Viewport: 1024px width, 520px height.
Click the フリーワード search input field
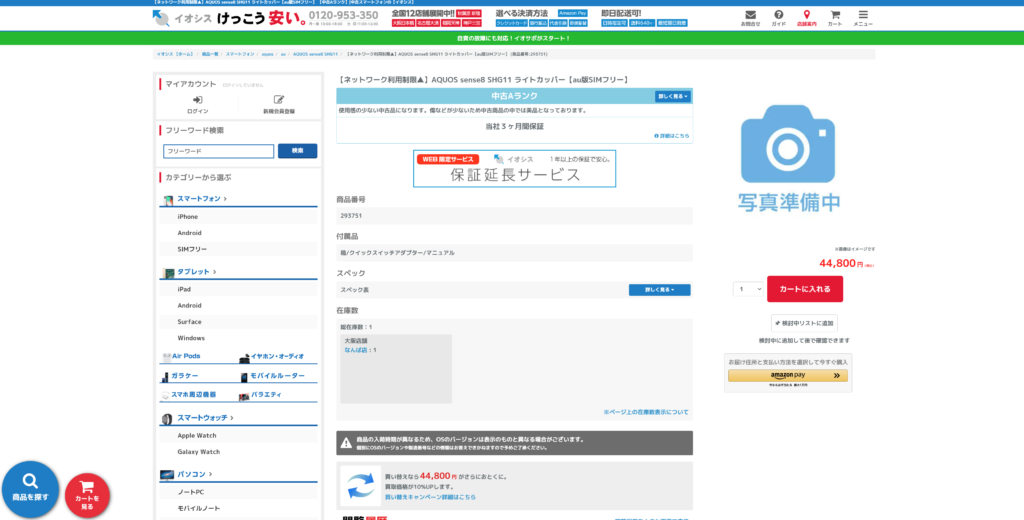[218, 151]
